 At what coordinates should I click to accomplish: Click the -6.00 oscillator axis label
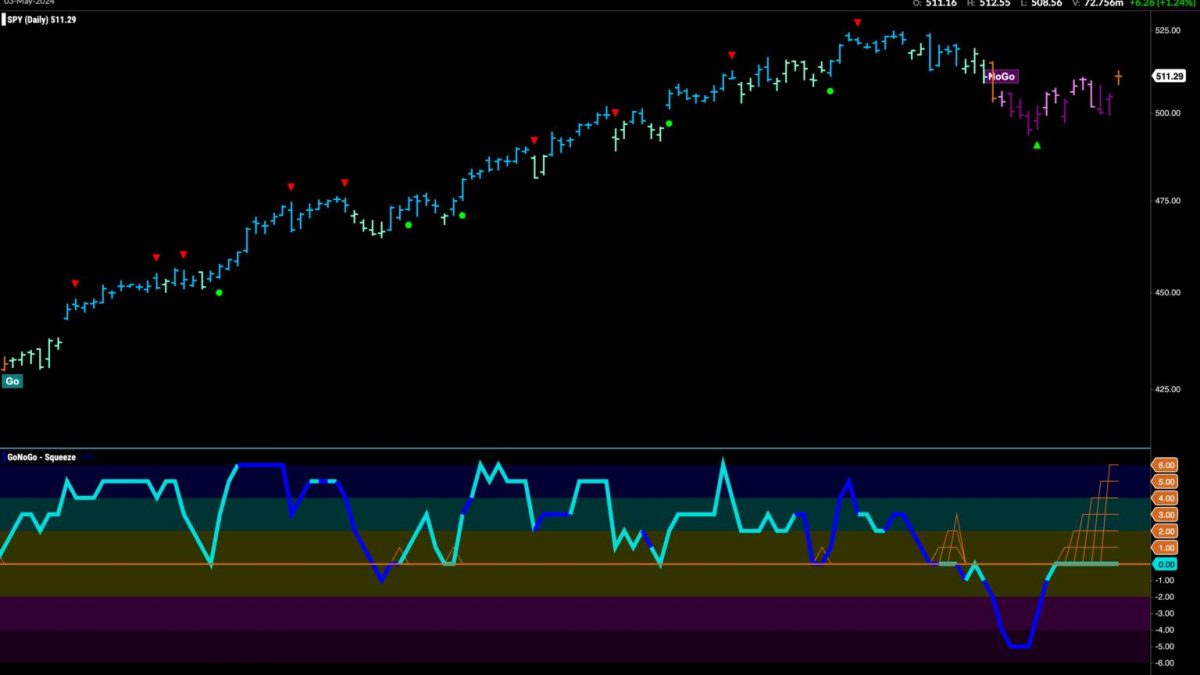(1166, 663)
